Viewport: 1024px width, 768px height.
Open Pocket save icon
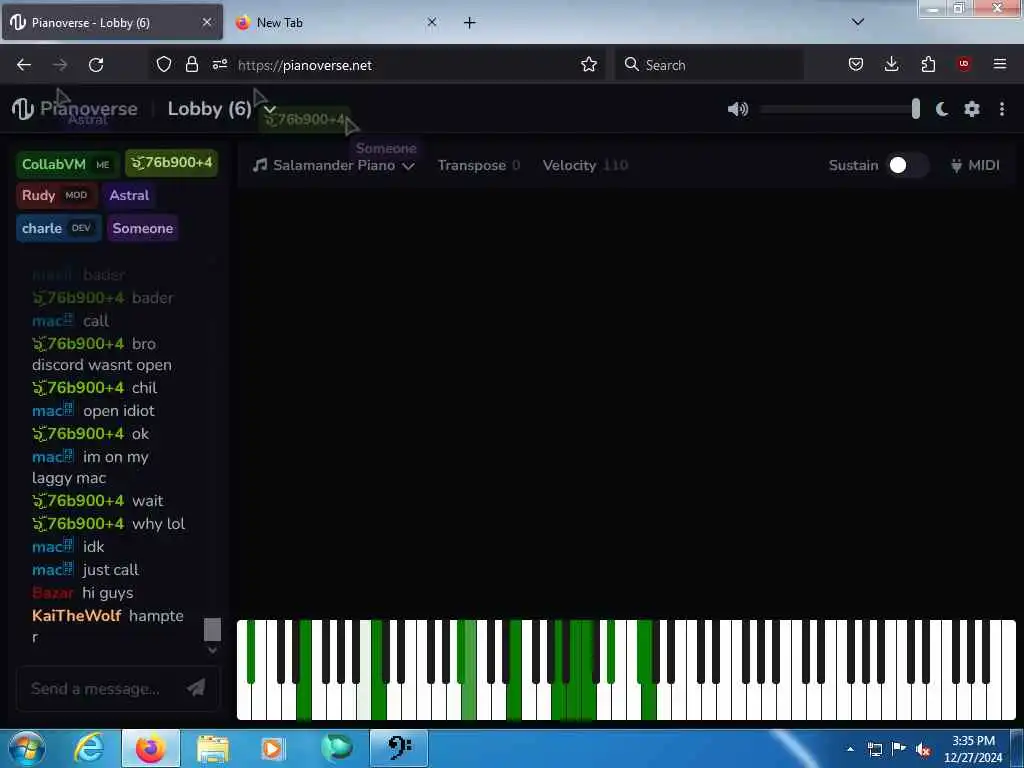point(856,65)
